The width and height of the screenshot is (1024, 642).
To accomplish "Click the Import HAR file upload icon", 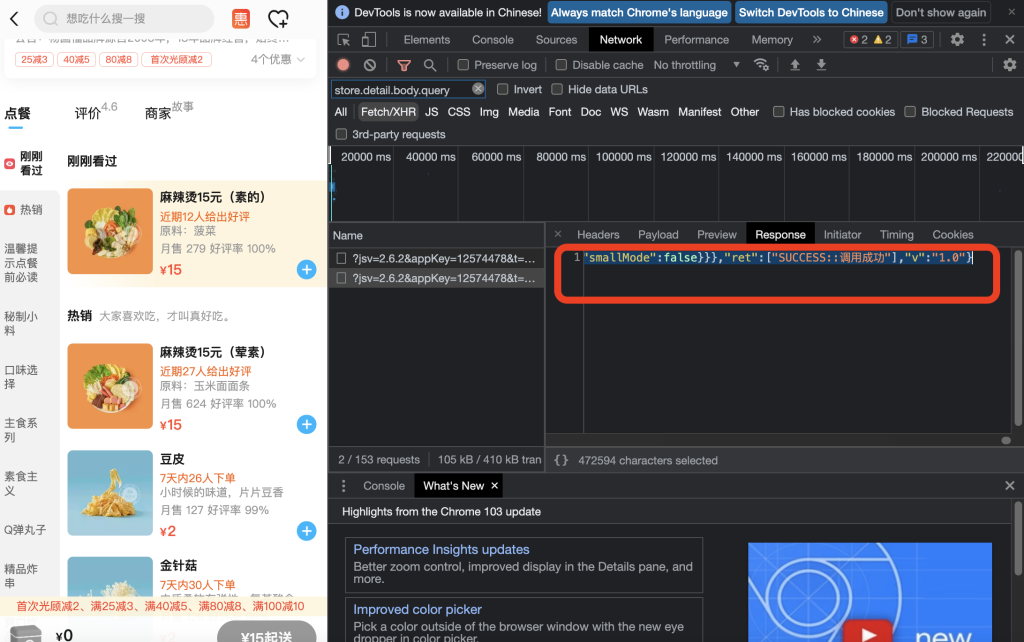I will tap(795, 65).
